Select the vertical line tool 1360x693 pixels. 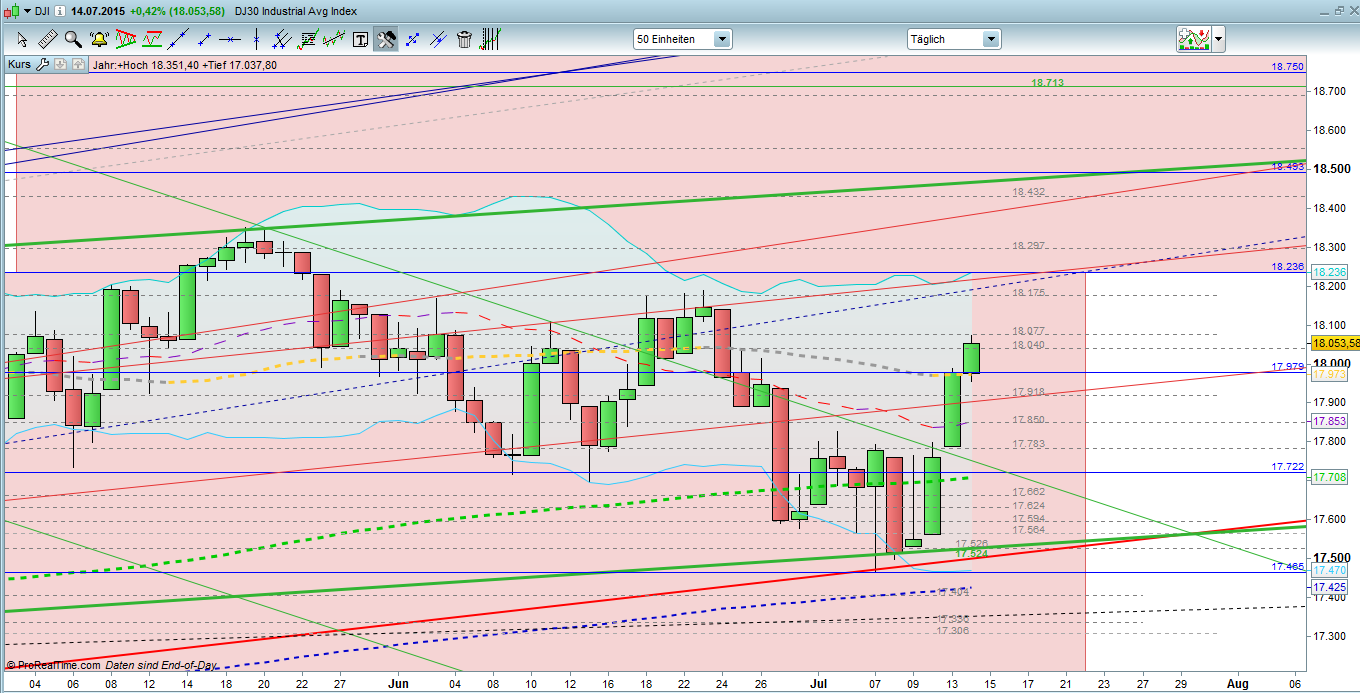tap(256, 39)
